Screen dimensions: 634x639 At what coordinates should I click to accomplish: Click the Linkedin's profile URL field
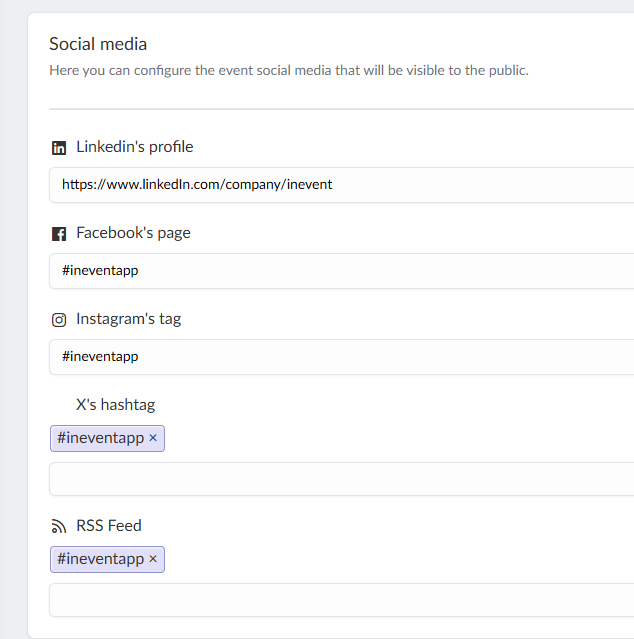(341, 185)
